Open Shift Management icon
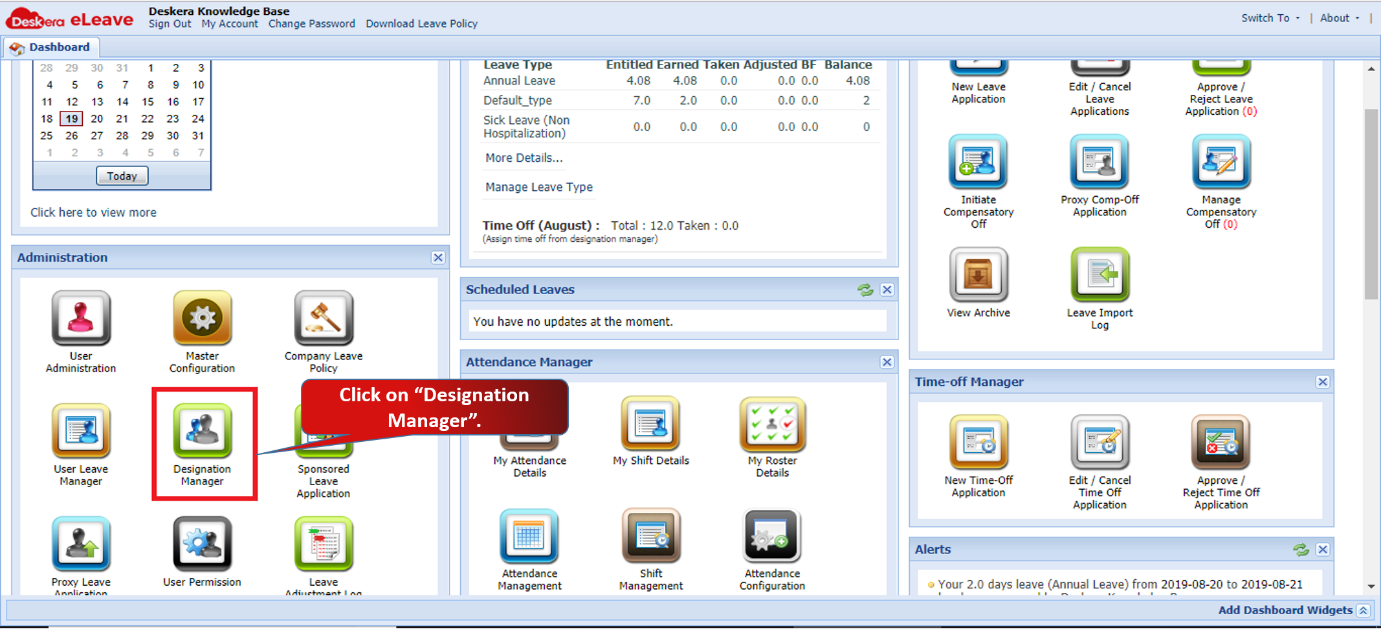 [x=651, y=537]
